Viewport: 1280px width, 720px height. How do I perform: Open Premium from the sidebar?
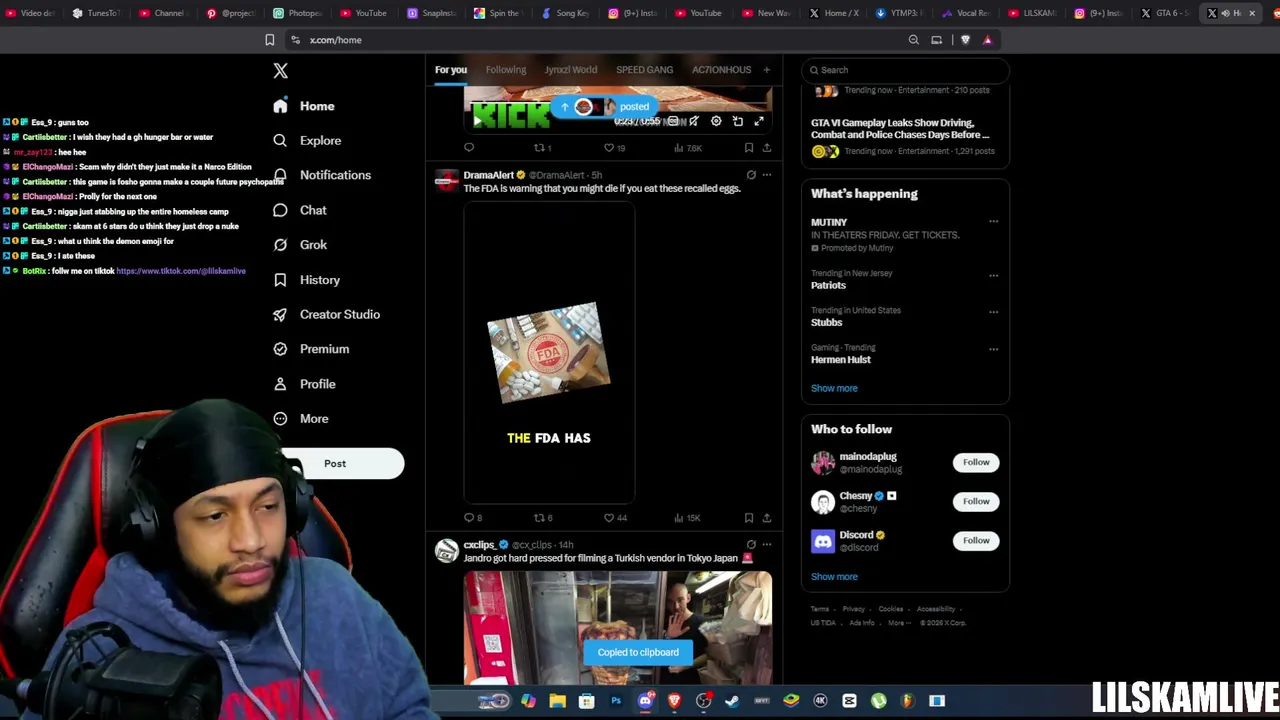(311, 349)
